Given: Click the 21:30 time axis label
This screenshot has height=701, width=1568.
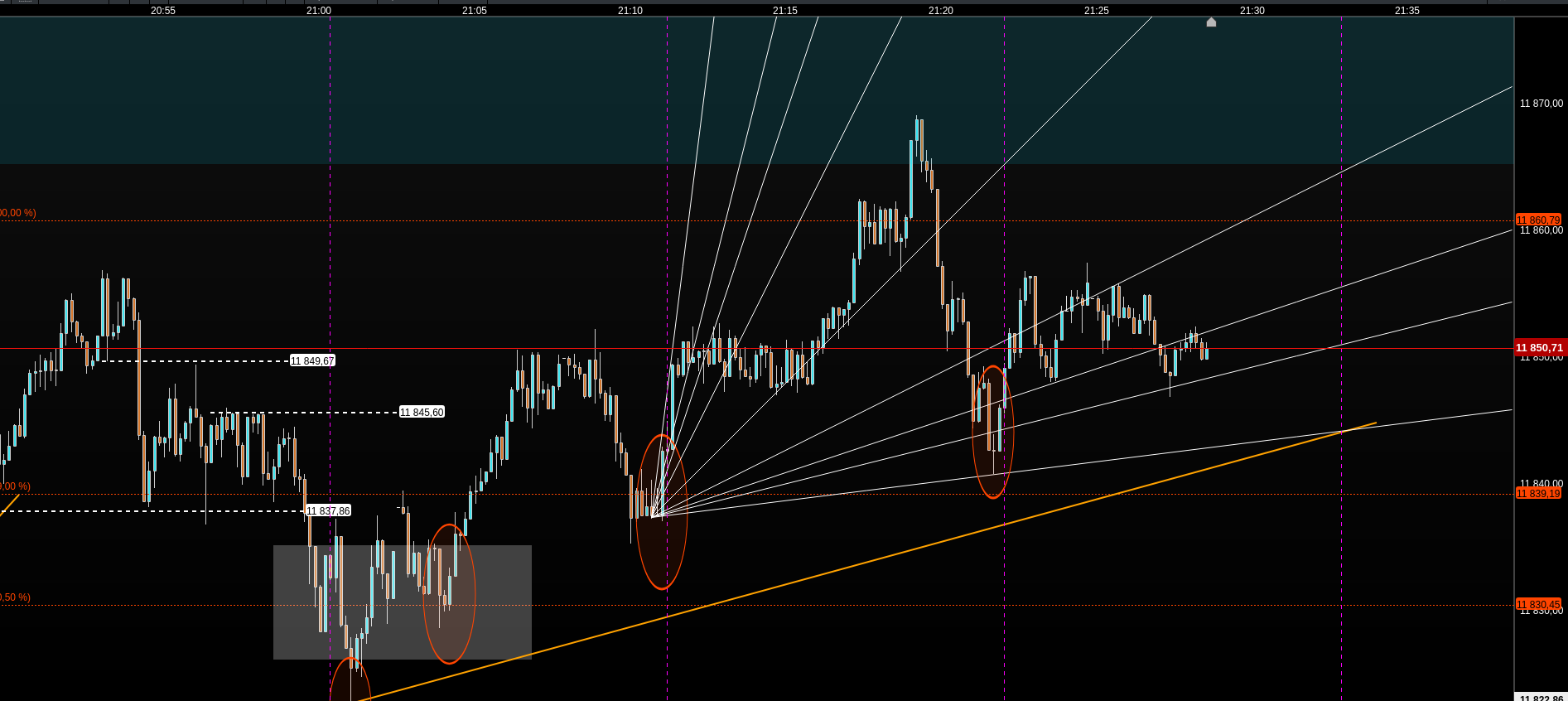Looking at the screenshot, I should point(1252,11).
